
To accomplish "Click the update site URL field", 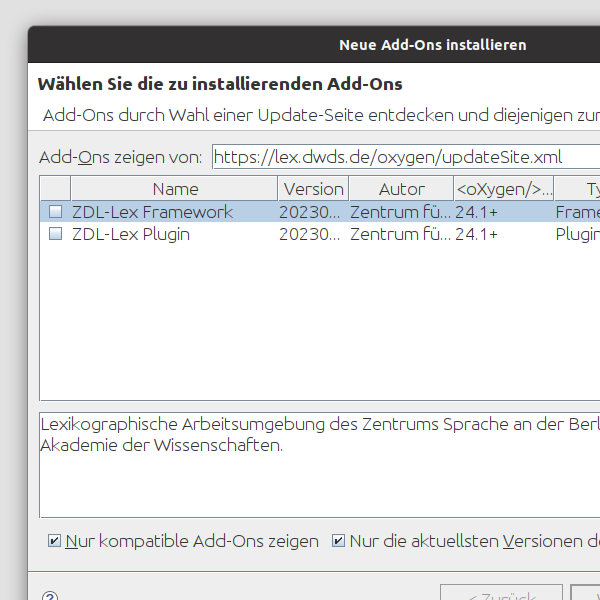I will [x=405, y=157].
